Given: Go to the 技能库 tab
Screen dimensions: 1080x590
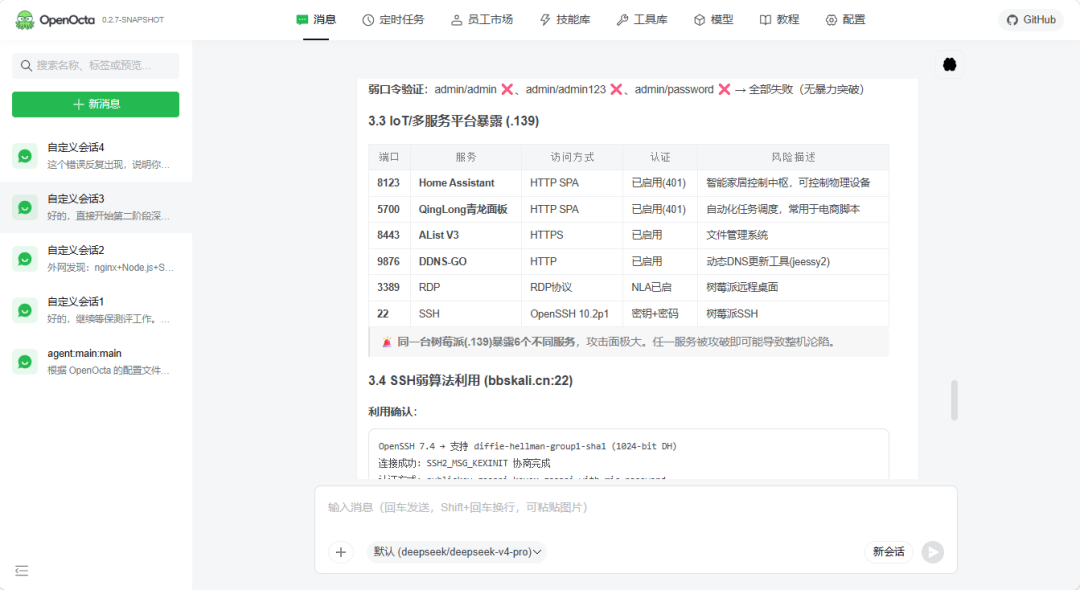Looking at the screenshot, I should pos(565,20).
